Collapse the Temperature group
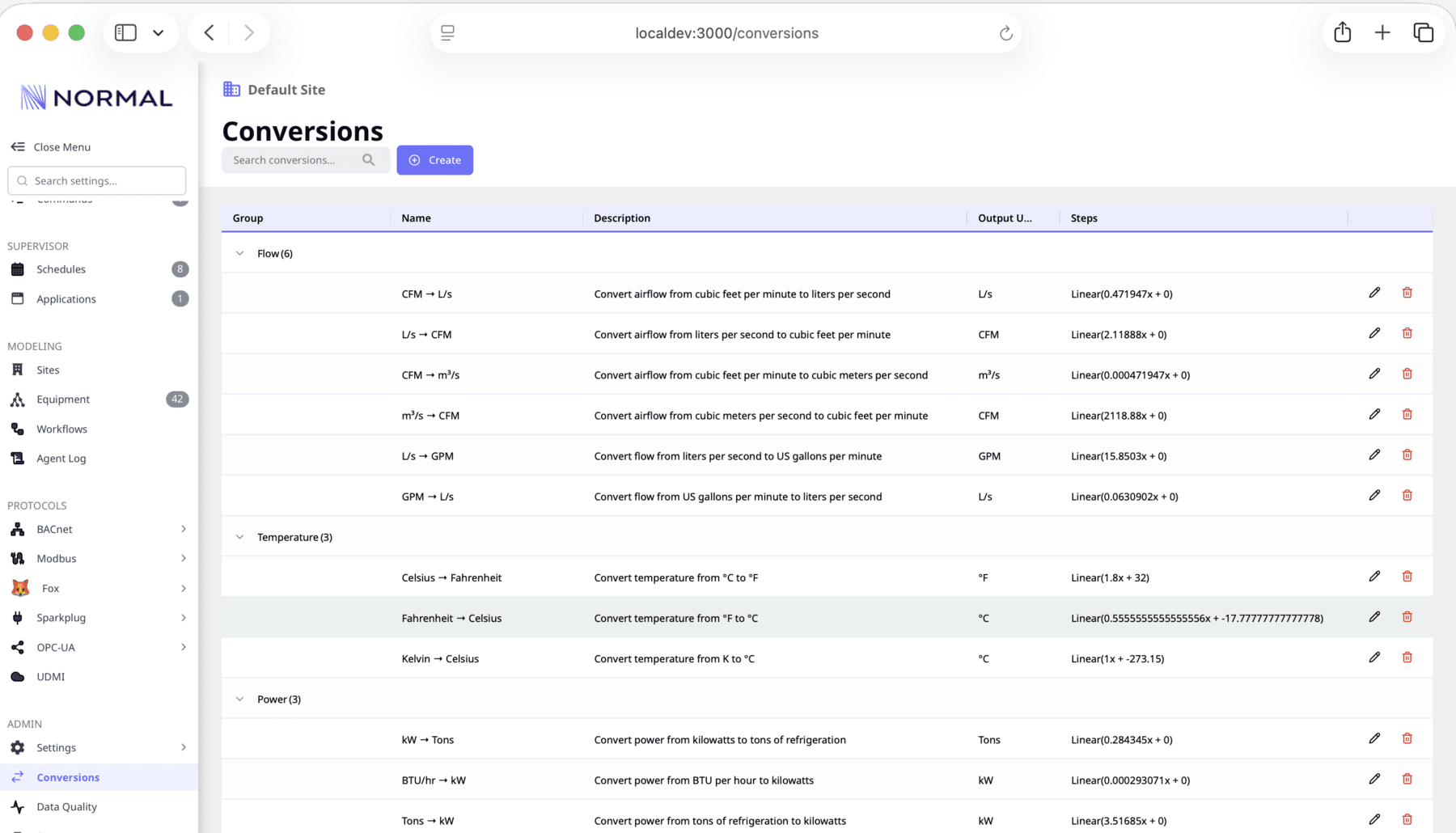The height and width of the screenshot is (833, 1456). click(x=239, y=537)
